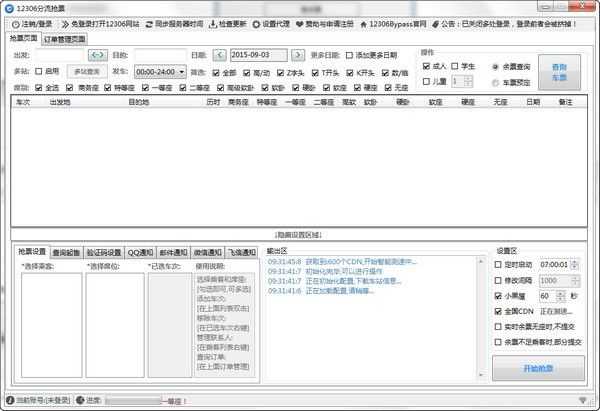Open the departure time 00:00-24:00 dropdown
Image resolution: width=600 pixels, height=411 pixels.
[x=160, y=72]
